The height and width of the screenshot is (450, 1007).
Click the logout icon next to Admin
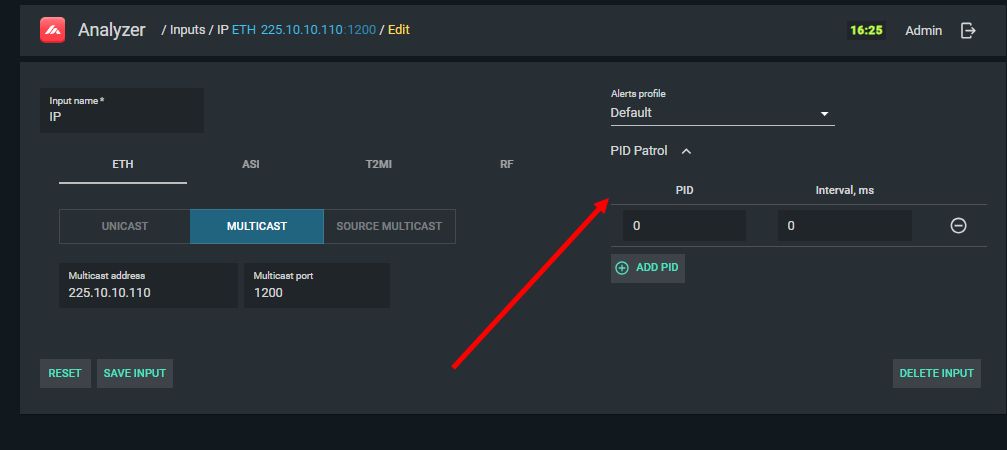point(968,30)
